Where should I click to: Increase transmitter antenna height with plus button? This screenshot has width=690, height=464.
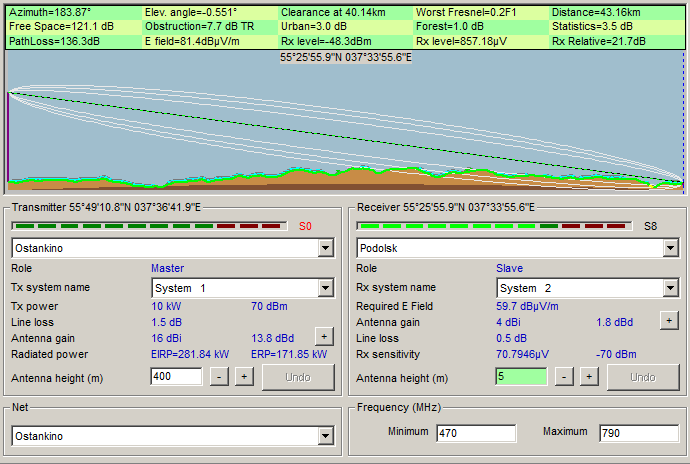click(243, 377)
